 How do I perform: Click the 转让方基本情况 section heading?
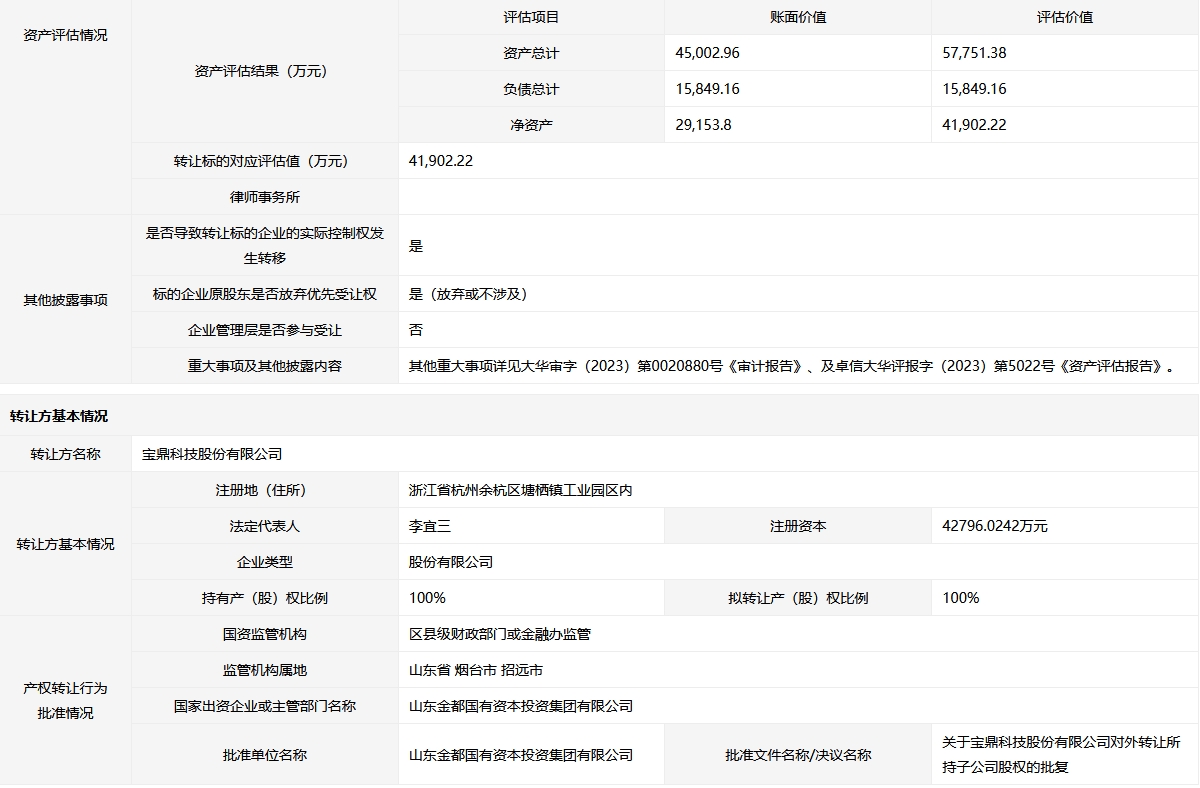59,416
